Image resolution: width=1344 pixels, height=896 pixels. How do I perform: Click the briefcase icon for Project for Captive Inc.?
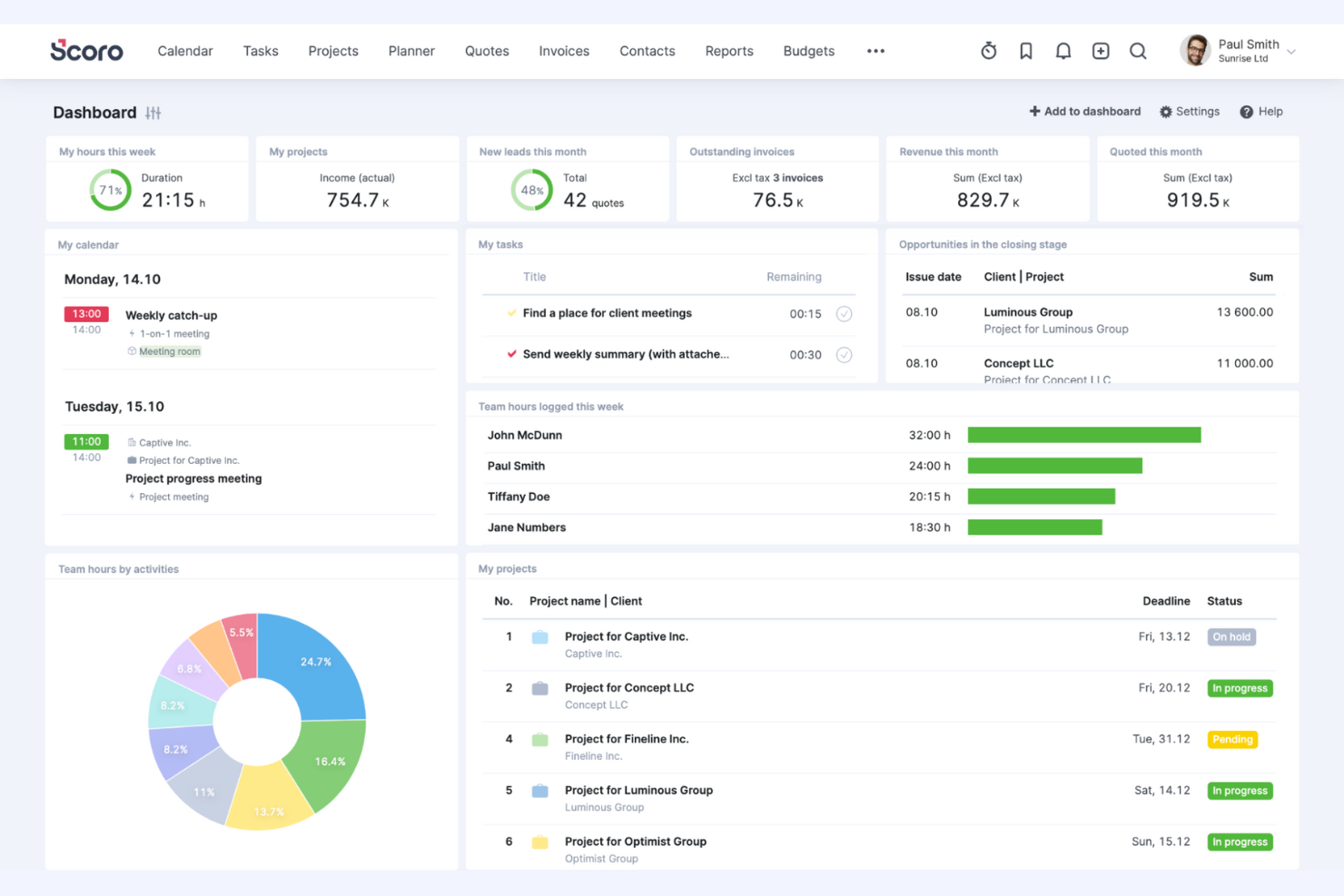[540, 637]
